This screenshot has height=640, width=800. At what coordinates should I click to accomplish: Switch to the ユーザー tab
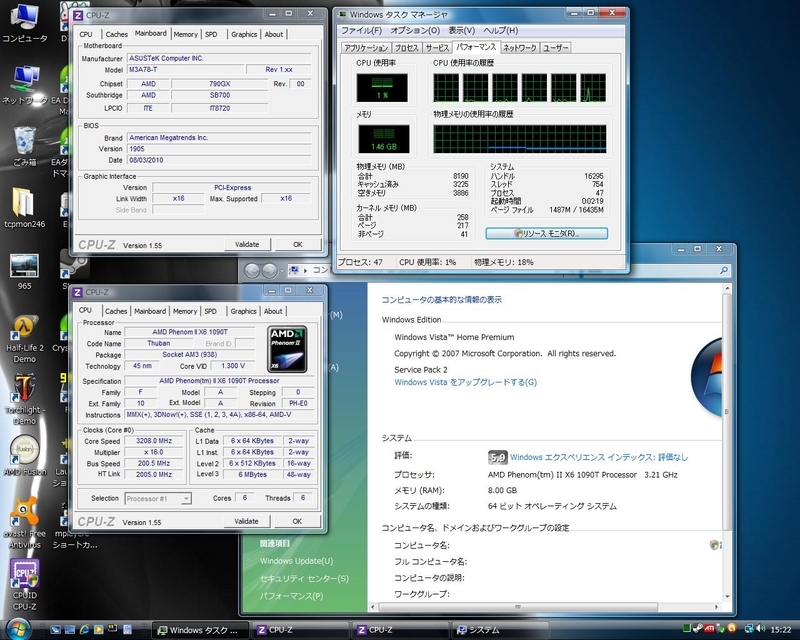(x=555, y=48)
